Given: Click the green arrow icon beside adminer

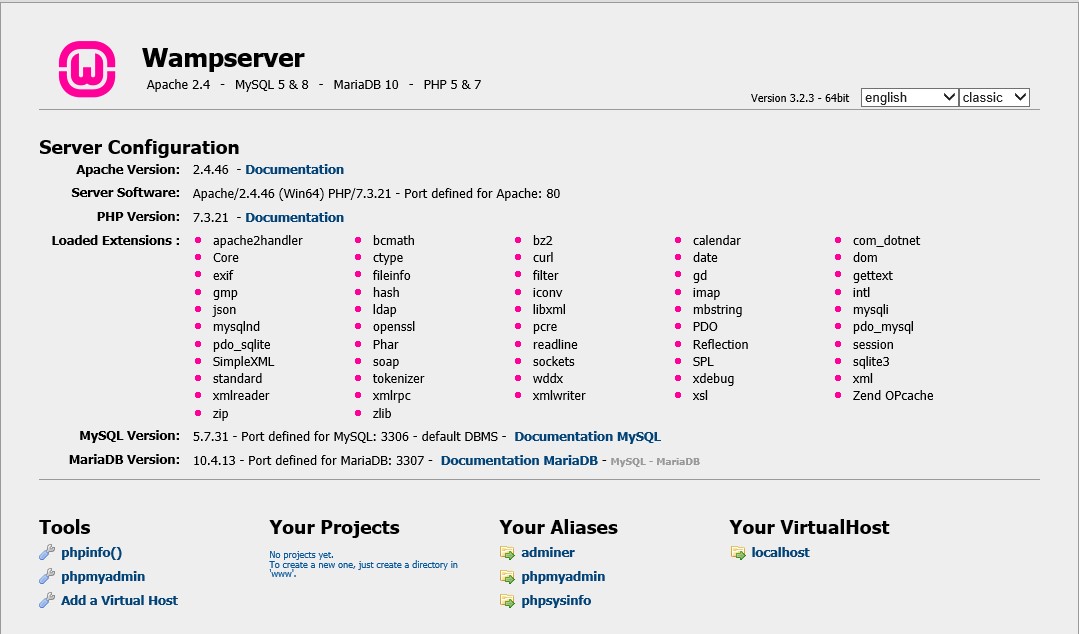Looking at the screenshot, I should pos(507,552).
